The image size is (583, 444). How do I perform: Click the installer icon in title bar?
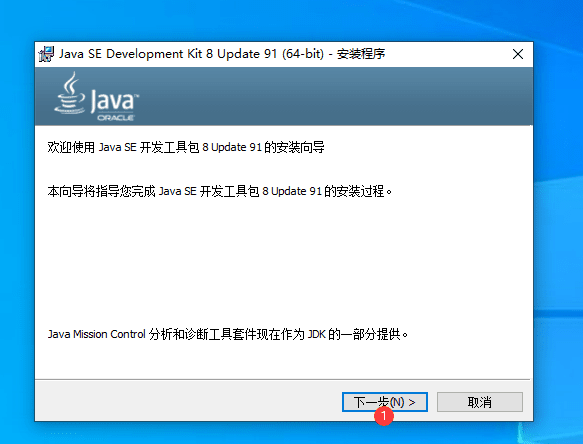(x=46, y=54)
